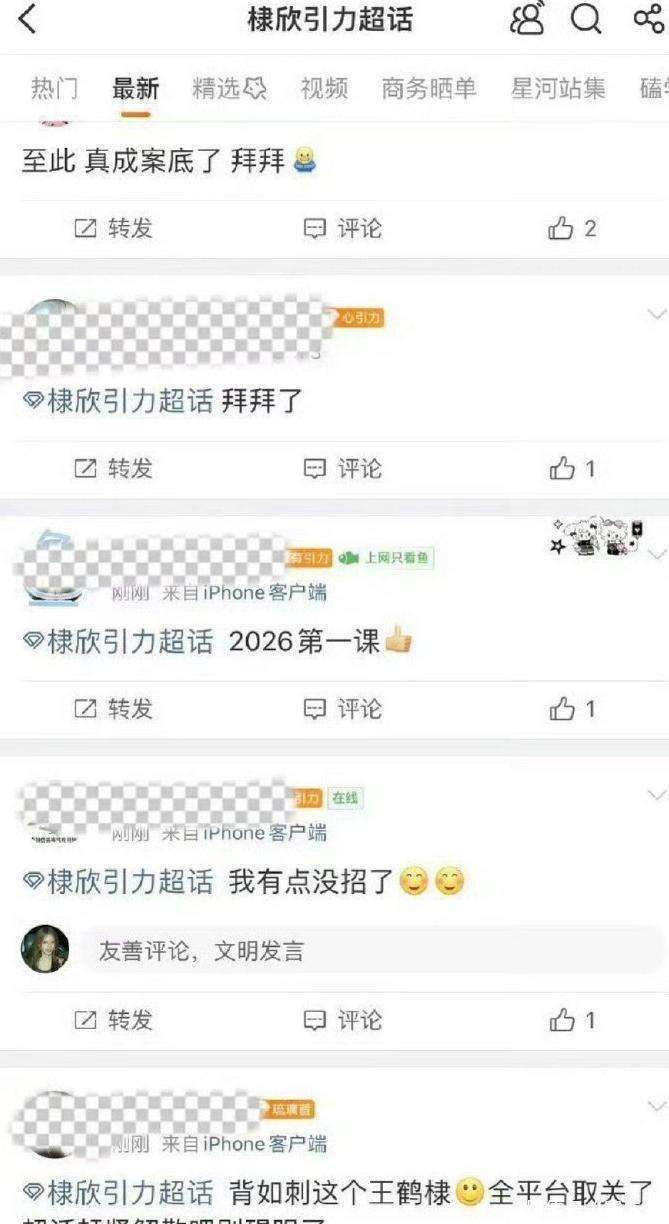The height and width of the screenshot is (1224, 669).
Task: Switch to the 热门 tab
Action: (x=54, y=89)
